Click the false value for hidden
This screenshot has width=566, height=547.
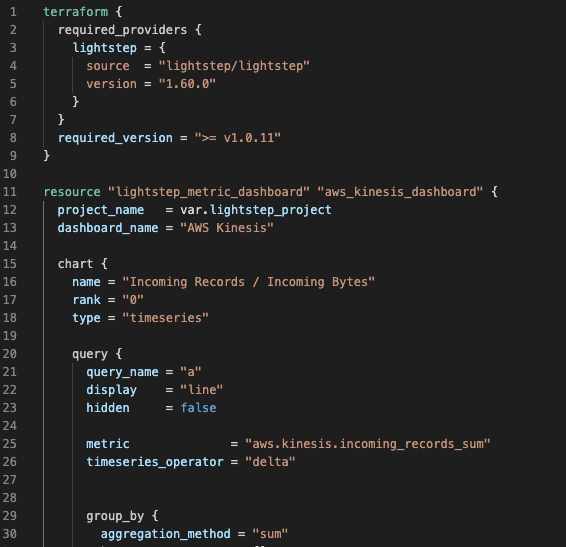coord(198,408)
